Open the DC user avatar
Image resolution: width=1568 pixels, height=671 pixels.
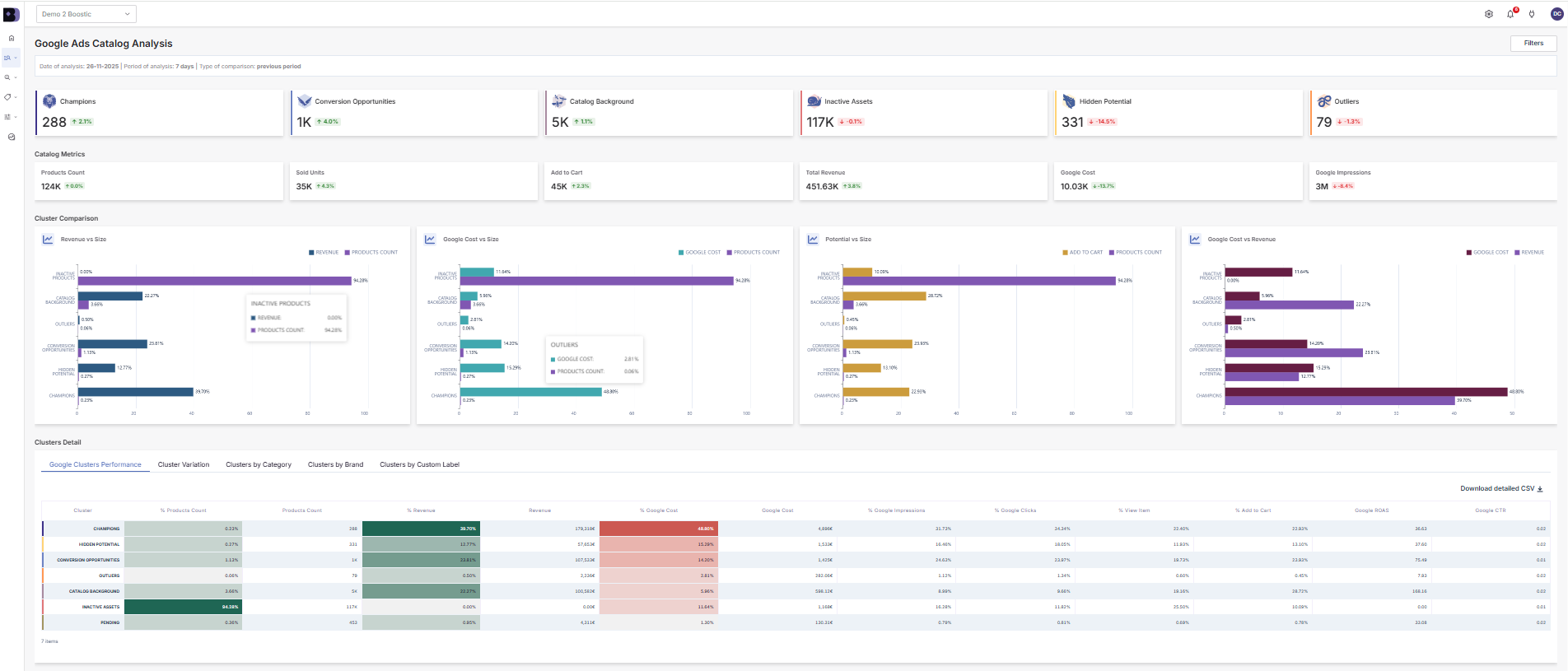(x=1556, y=14)
